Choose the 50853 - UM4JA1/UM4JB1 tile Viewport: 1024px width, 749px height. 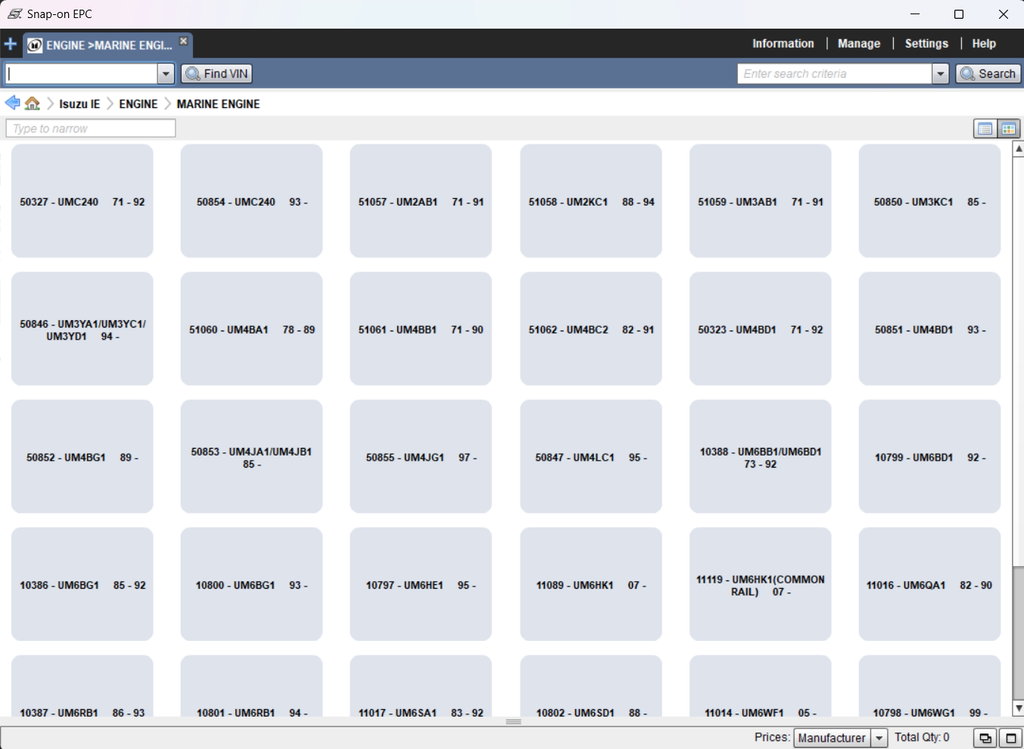pos(251,457)
